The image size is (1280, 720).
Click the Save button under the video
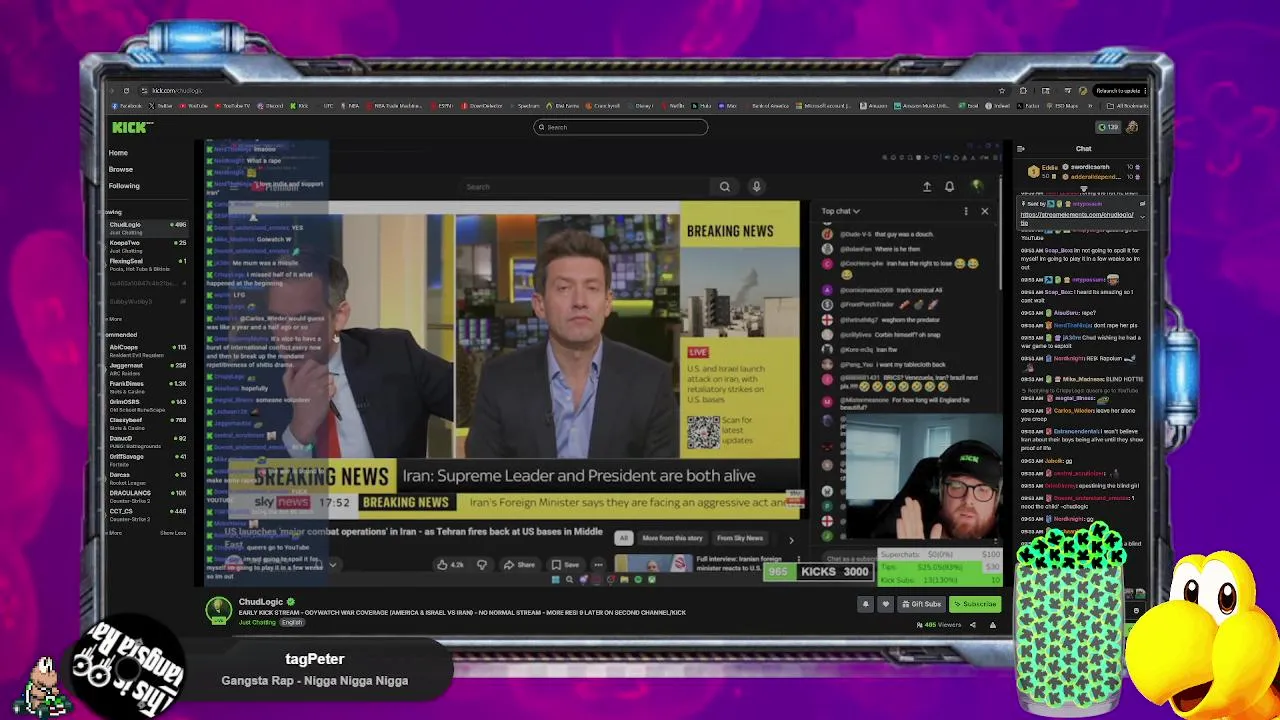[564, 565]
